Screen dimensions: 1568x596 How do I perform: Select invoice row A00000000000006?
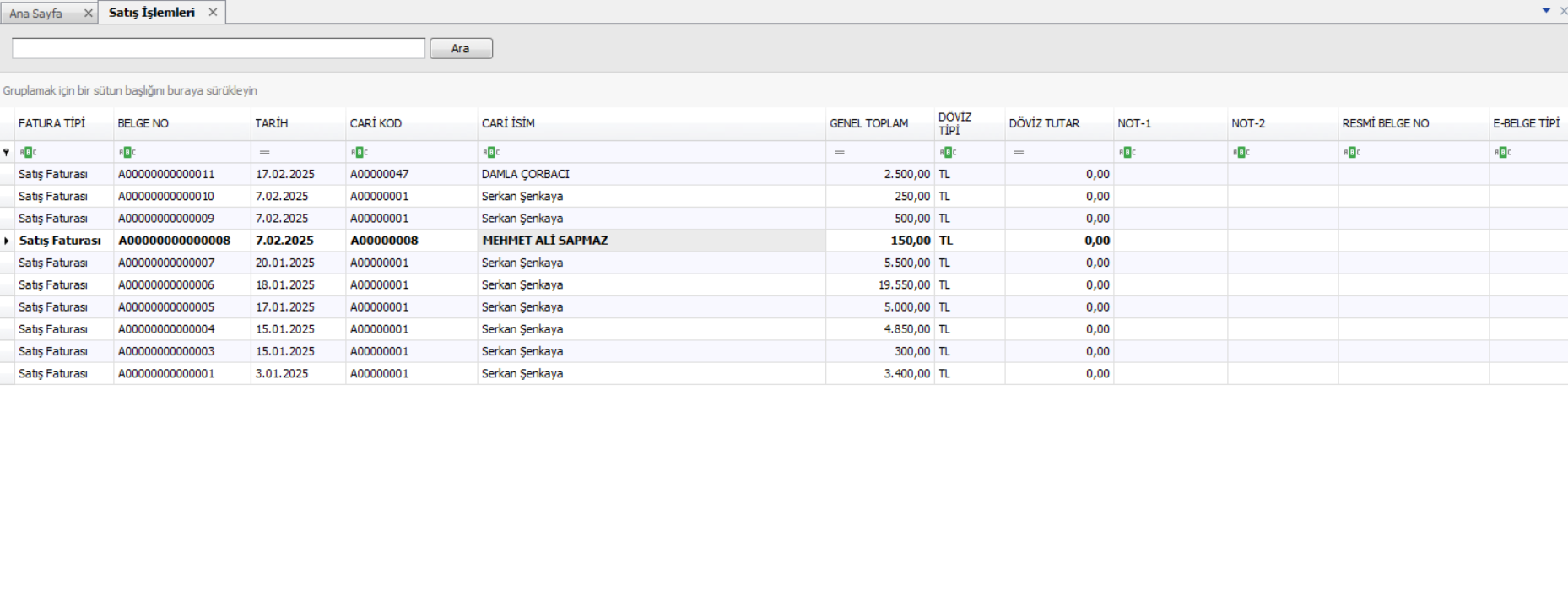click(166, 285)
